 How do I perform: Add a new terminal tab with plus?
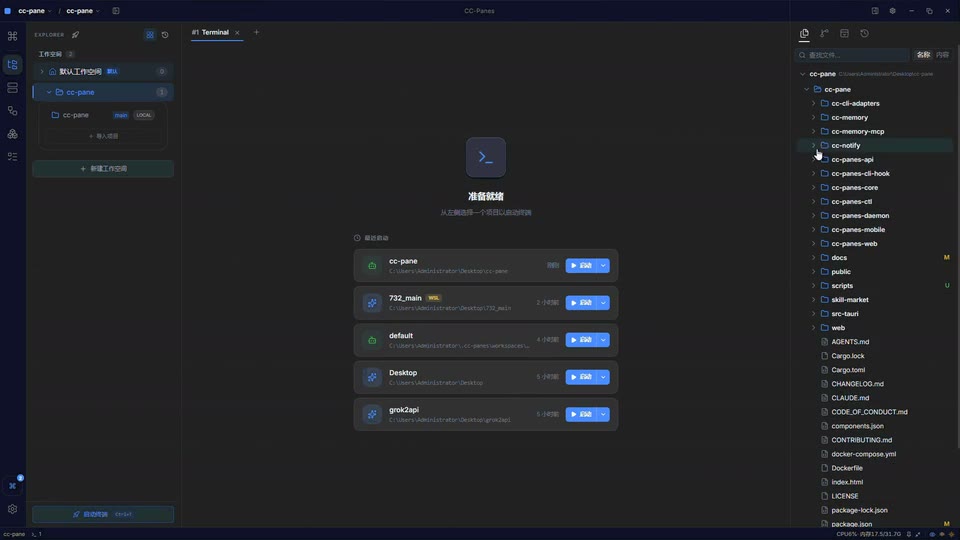point(256,32)
